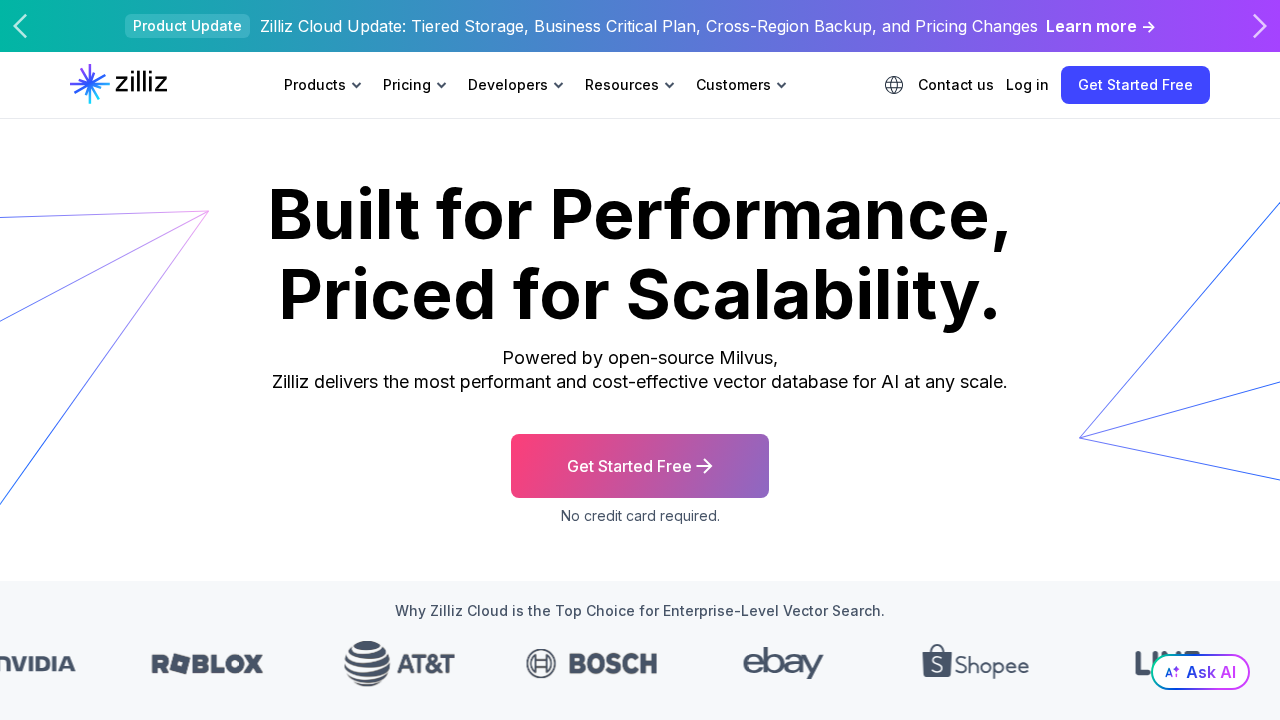
Task: Open the Resources navigation menu
Action: point(629,85)
